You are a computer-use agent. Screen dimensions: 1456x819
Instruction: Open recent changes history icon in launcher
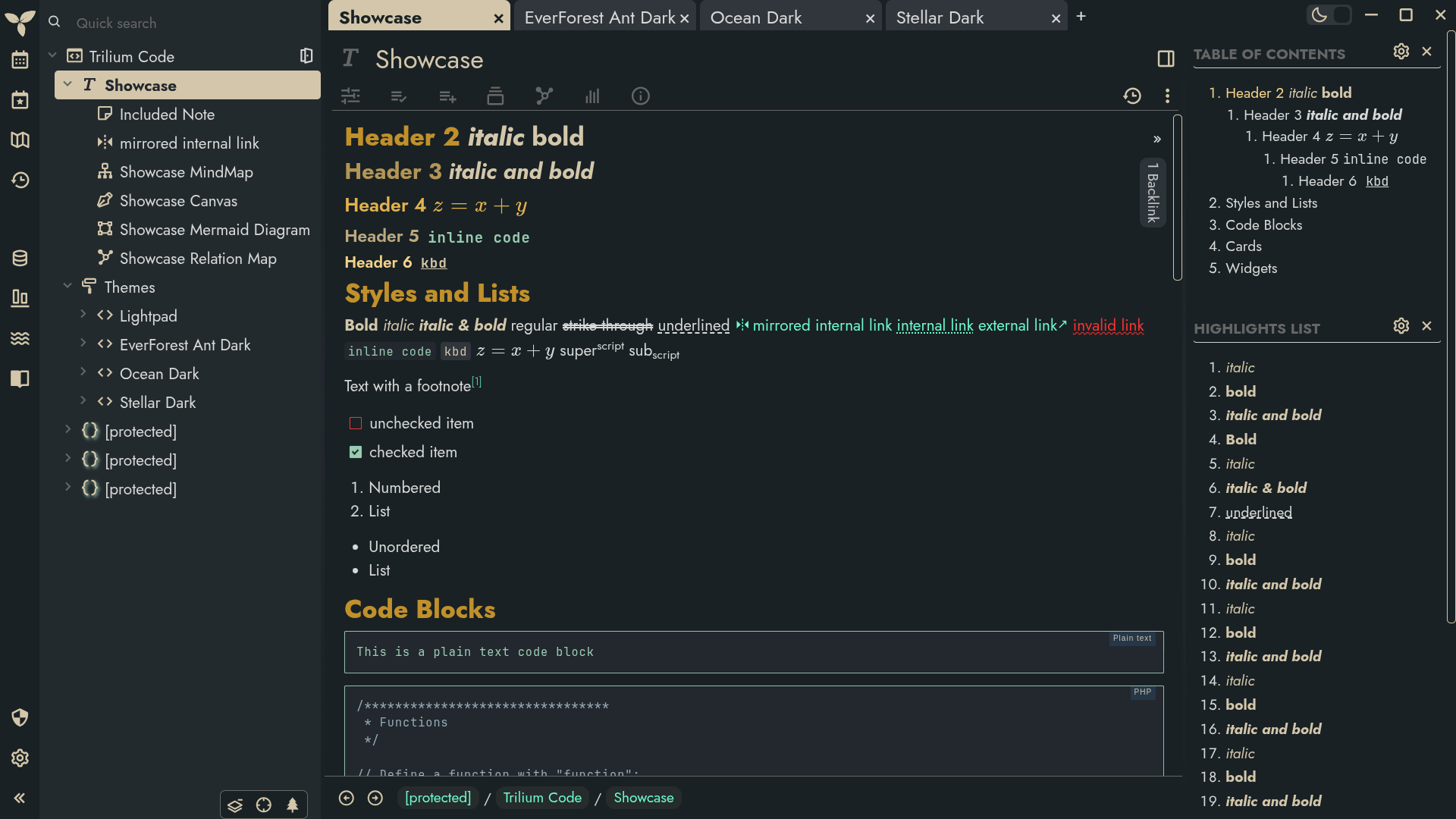pos(20,180)
